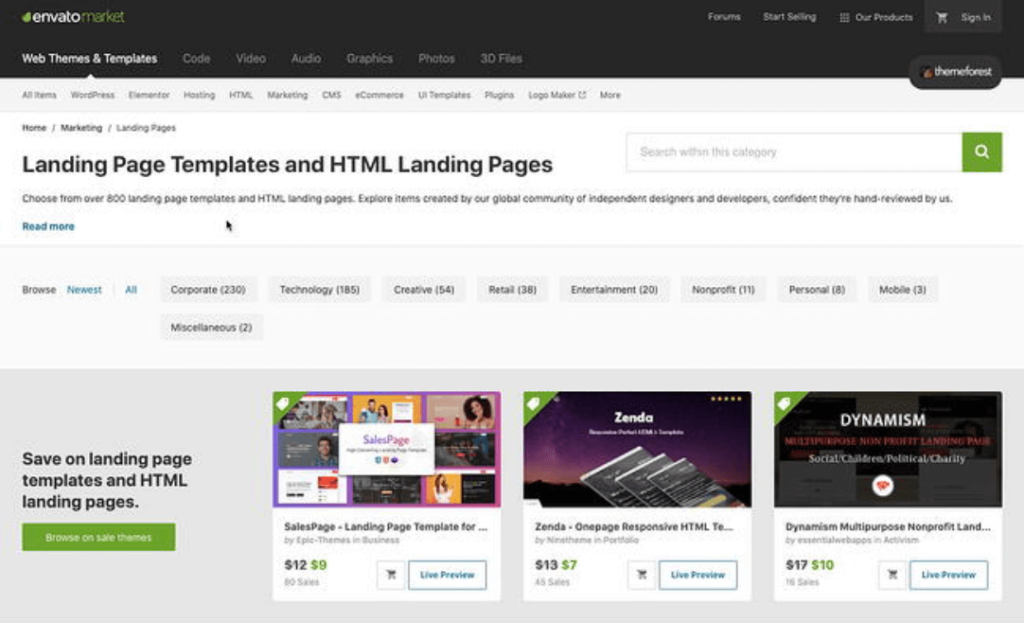Screen dimensions: 1024x623
Task: Go to Marketing breadcrumb
Action: 81,128
